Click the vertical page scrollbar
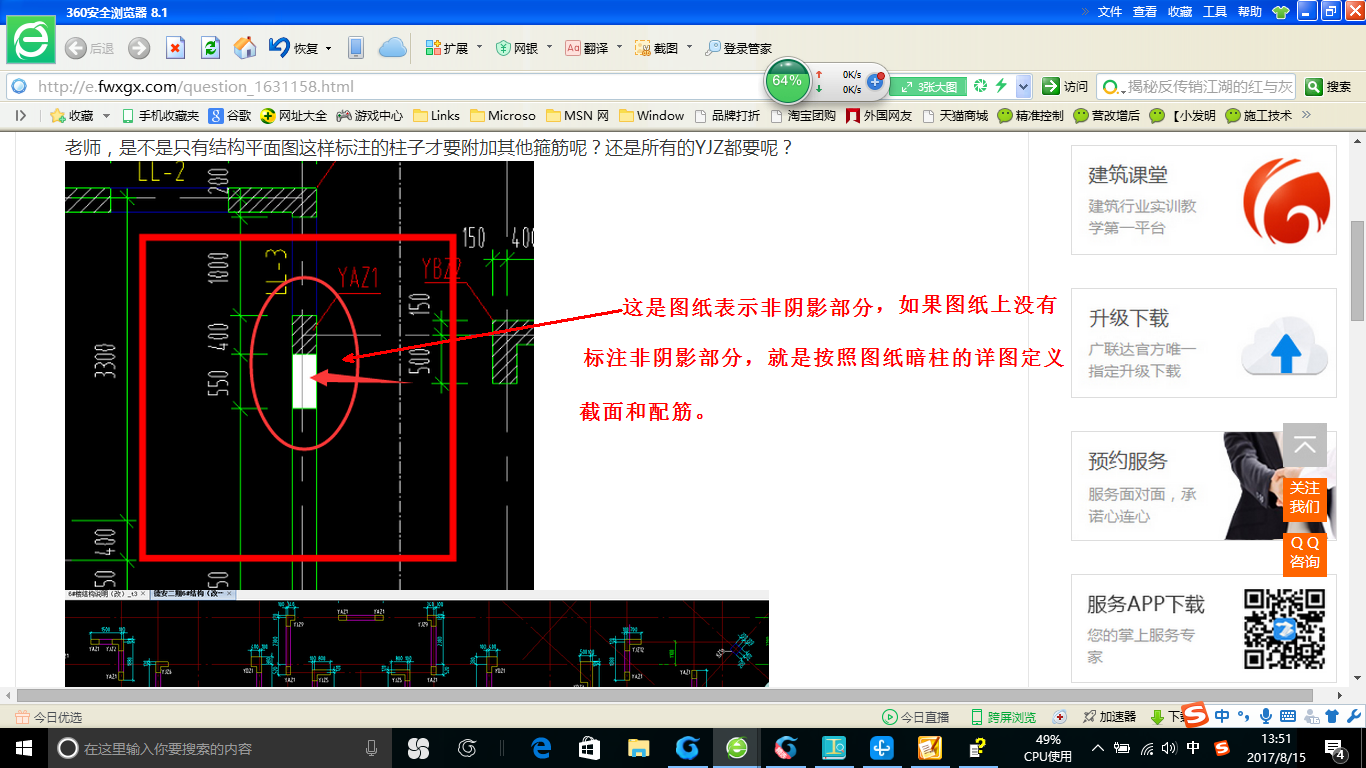1366x768 pixels. pyautogui.click(x=1357, y=270)
